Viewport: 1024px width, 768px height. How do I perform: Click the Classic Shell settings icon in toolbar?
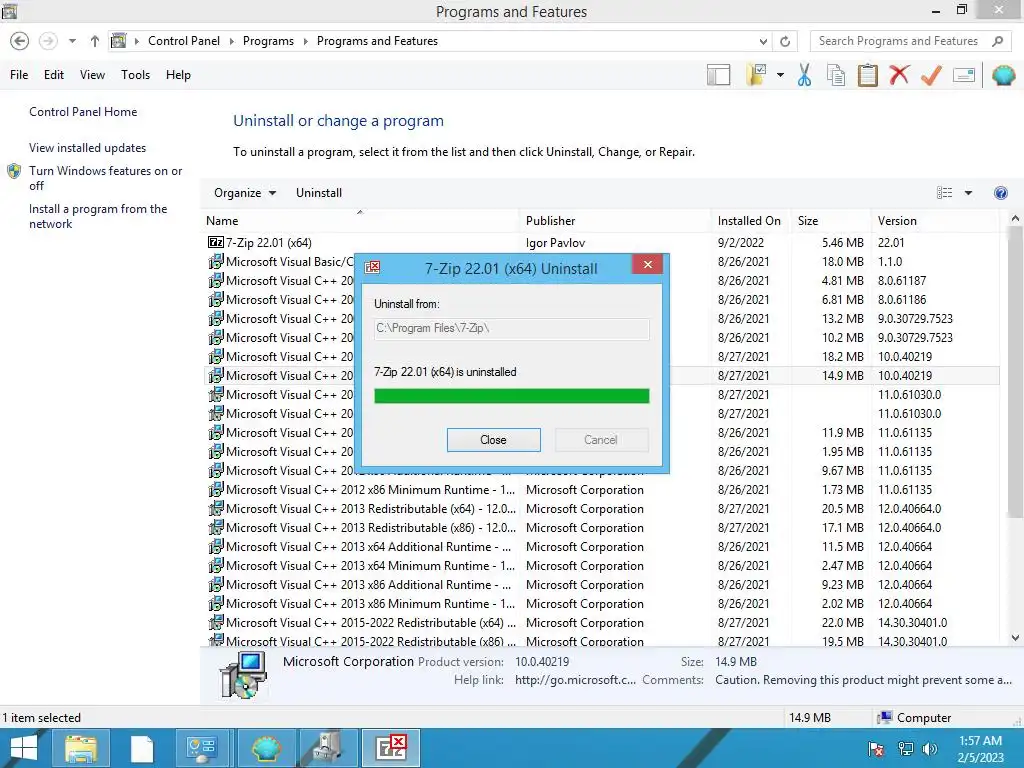click(1003, 75)
